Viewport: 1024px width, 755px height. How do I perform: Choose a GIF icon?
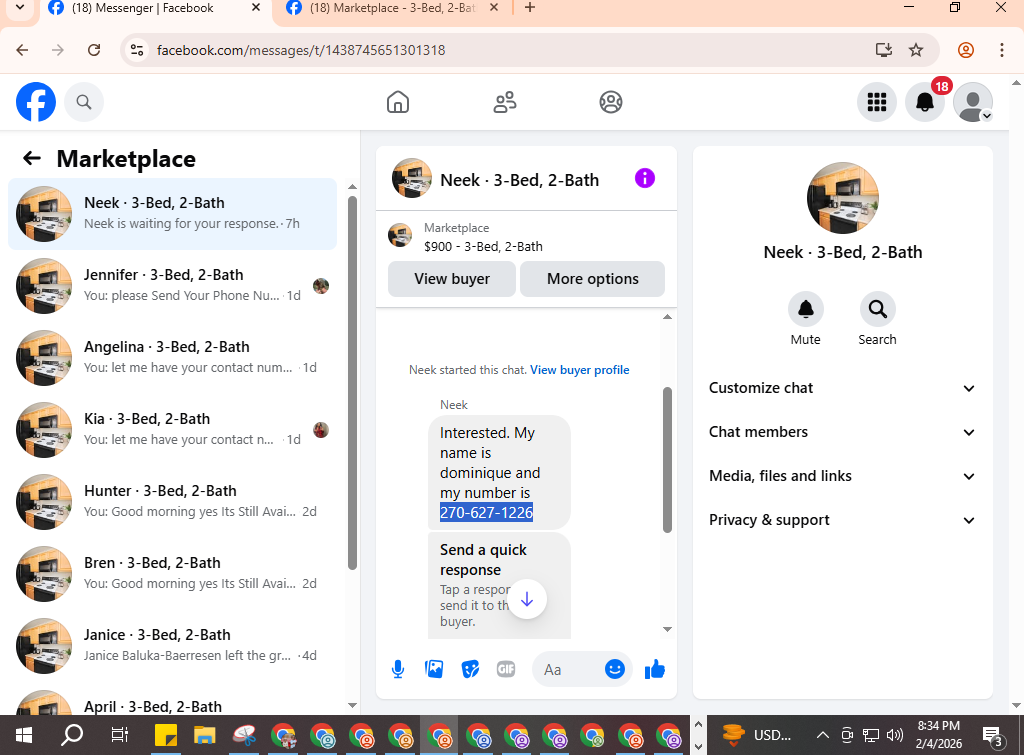506,669
